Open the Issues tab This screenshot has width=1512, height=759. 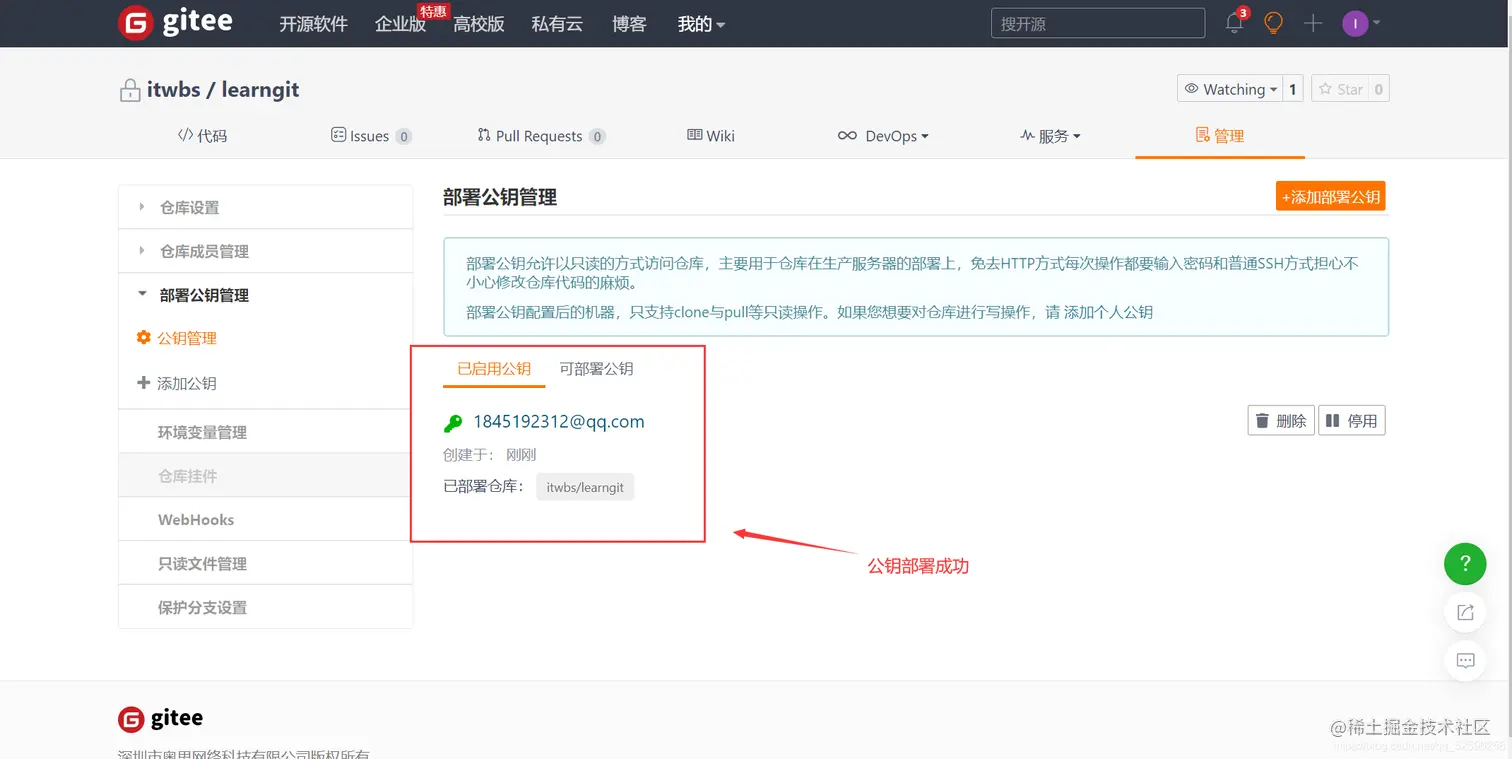[x=371, y=136]
